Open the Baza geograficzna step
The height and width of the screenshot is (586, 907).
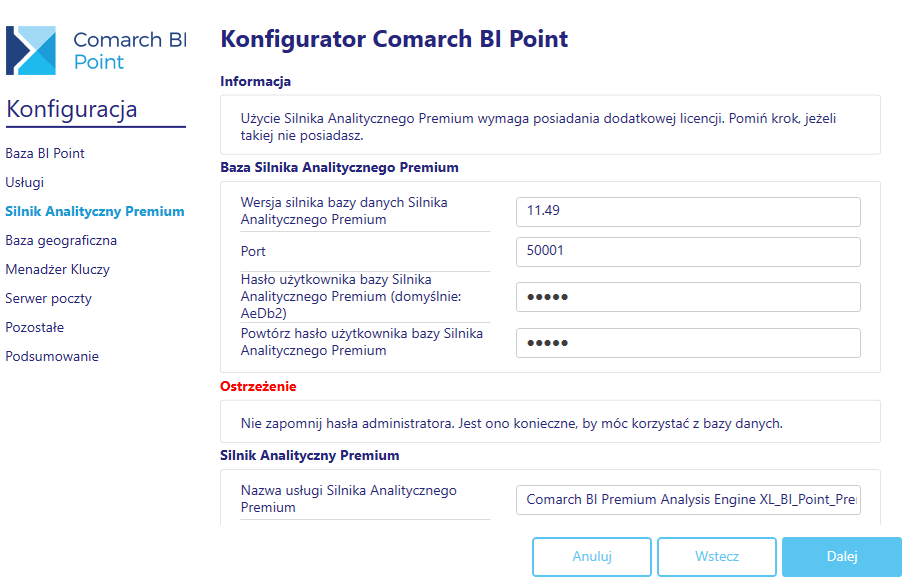click(x=61, y=240)
